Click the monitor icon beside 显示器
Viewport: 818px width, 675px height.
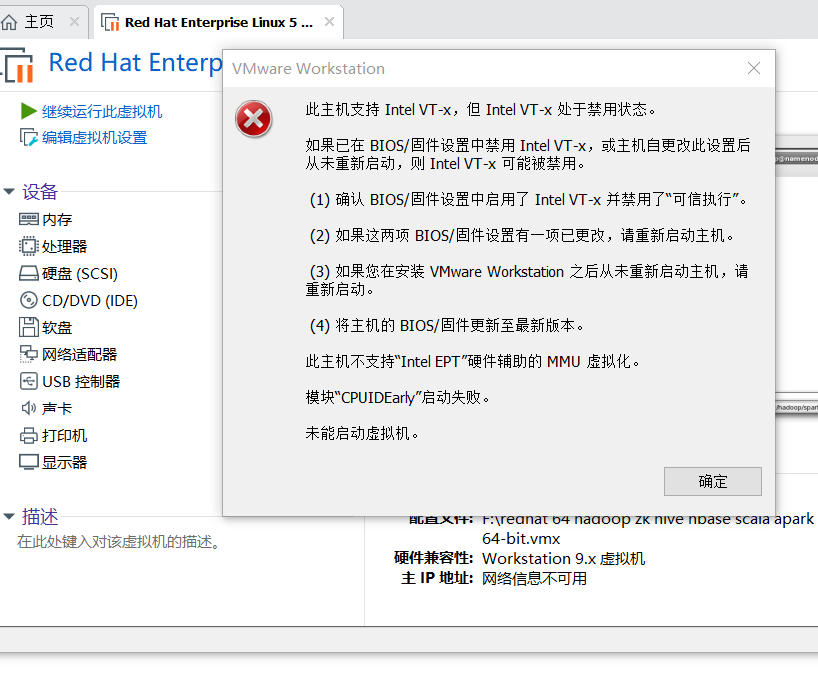[29, 462]
